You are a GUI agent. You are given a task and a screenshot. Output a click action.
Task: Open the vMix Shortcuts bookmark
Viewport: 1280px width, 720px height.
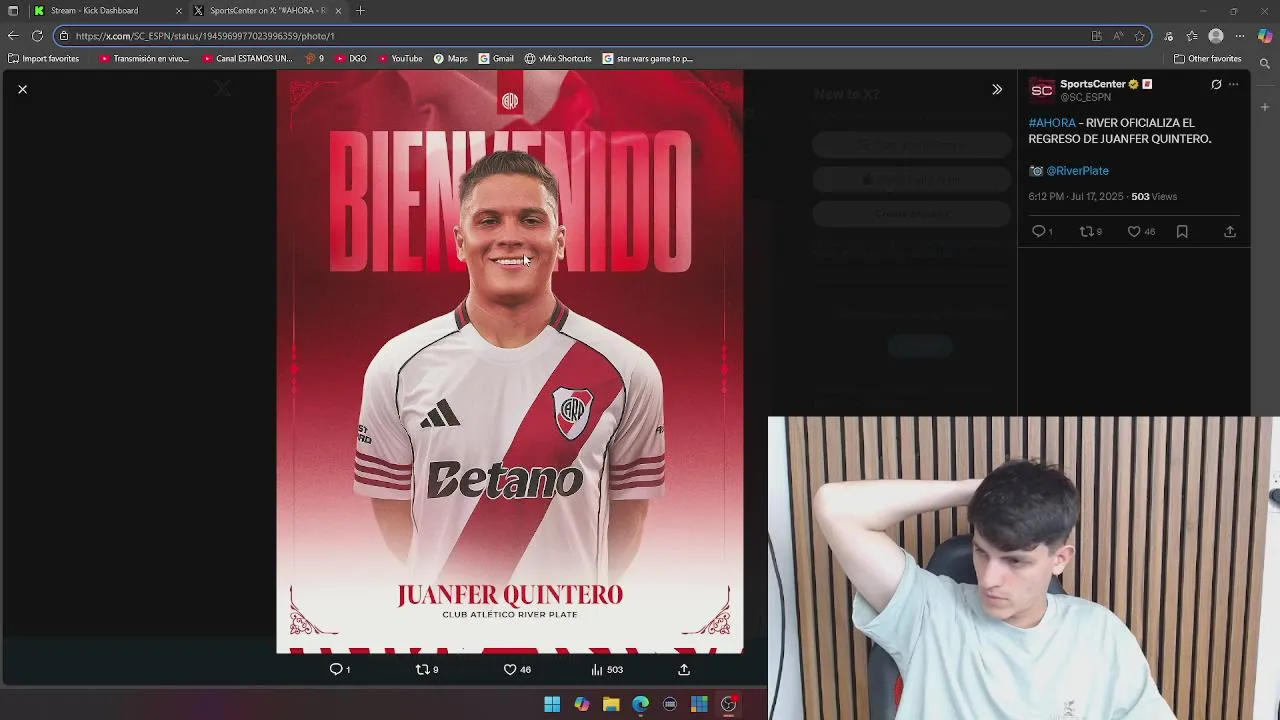click(x=558, y=59)
